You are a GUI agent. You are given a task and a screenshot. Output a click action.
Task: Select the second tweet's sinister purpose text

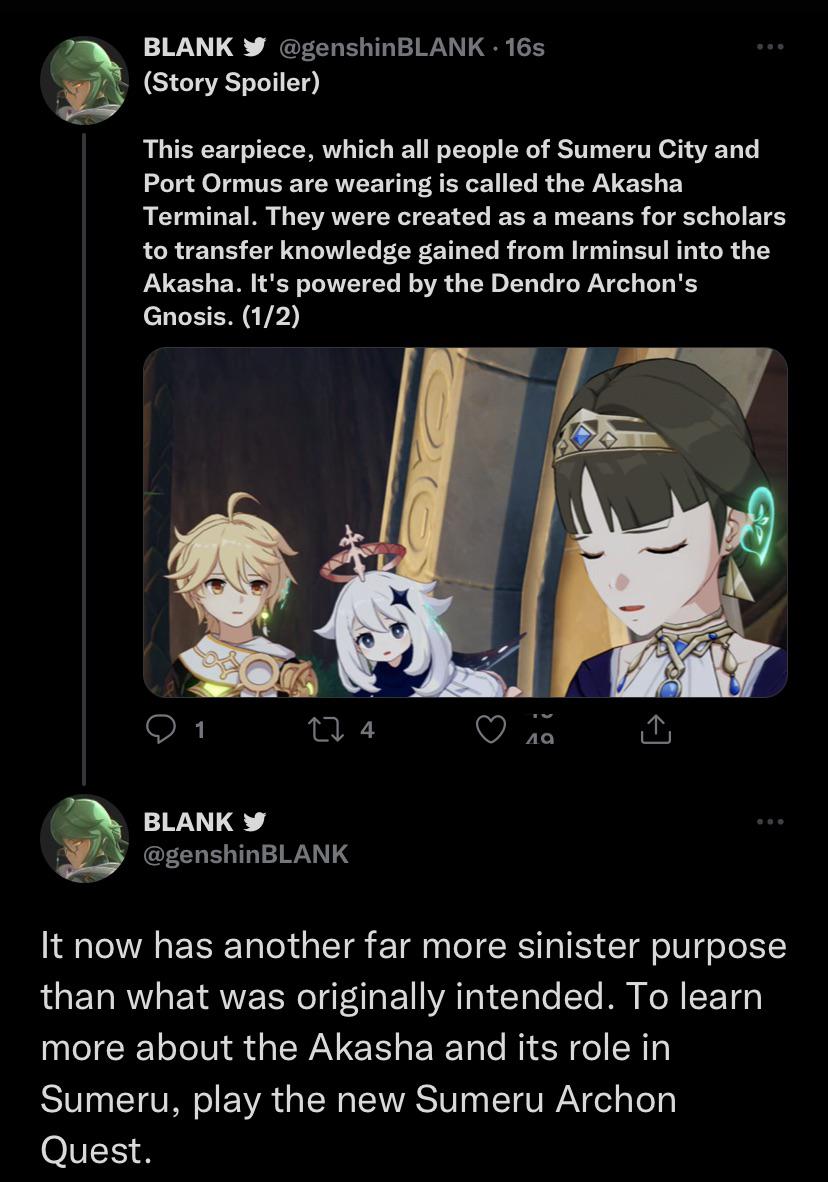point(413,1048)
